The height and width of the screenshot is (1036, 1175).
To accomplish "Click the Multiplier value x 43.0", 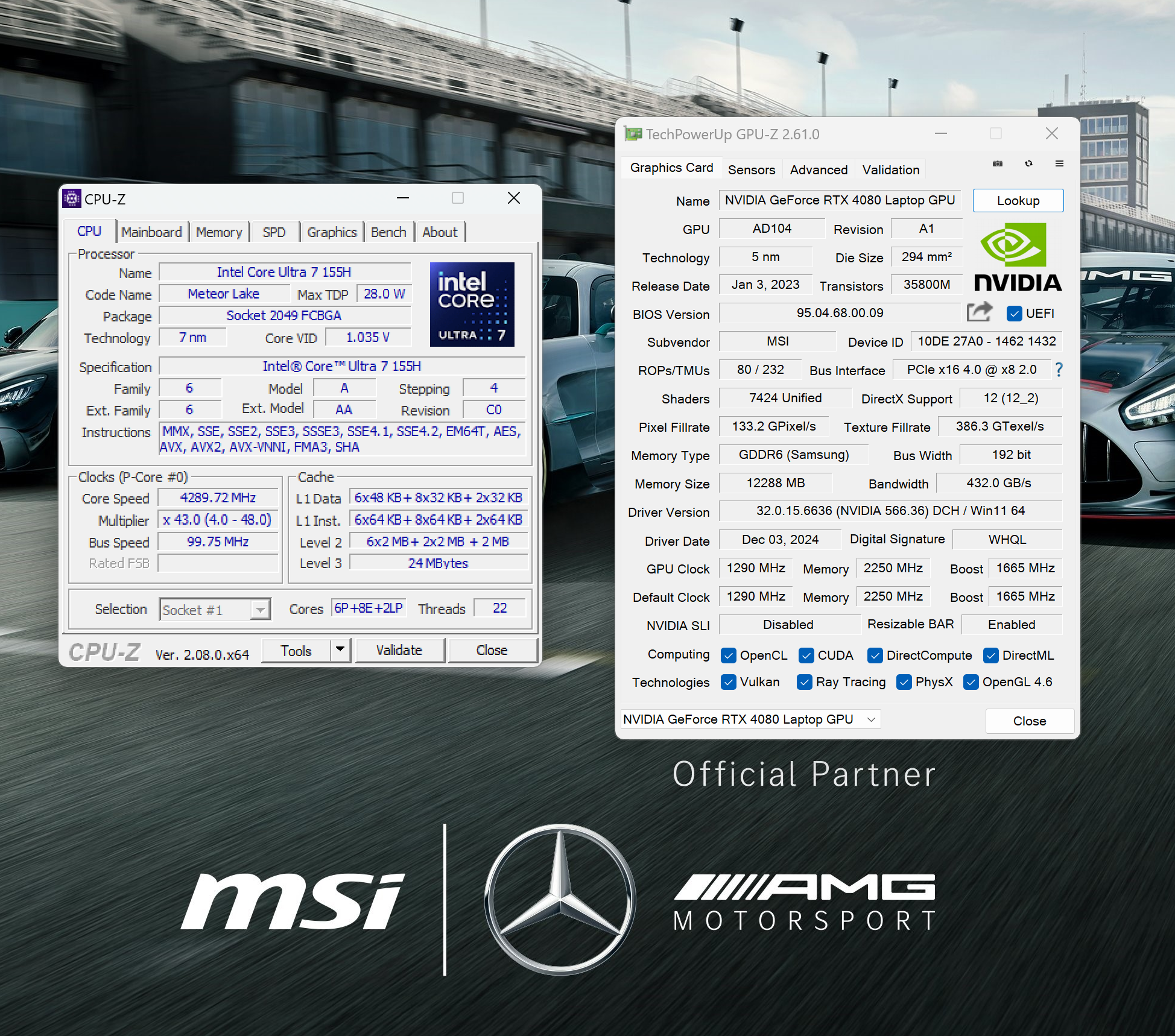I will (x=218, y=520).
